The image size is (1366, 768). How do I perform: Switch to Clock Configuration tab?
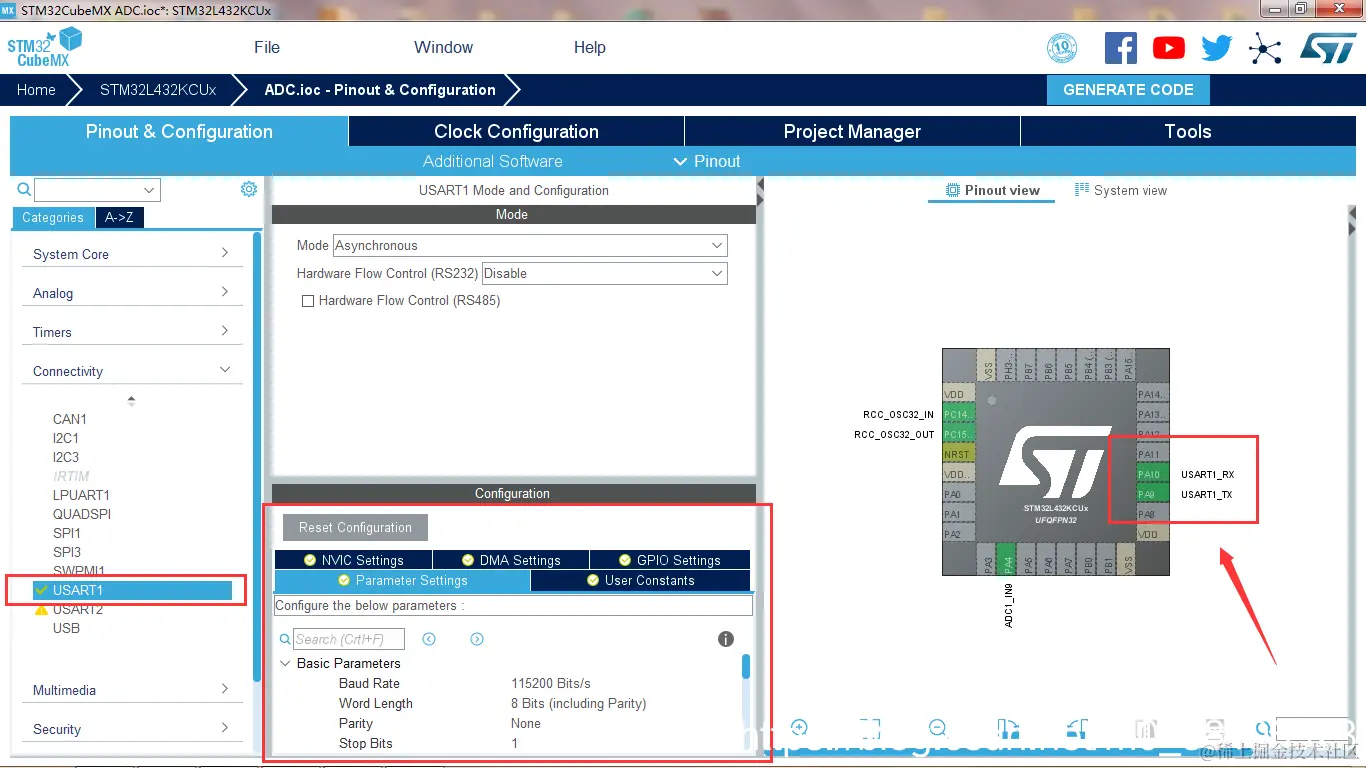click(516, 132)
